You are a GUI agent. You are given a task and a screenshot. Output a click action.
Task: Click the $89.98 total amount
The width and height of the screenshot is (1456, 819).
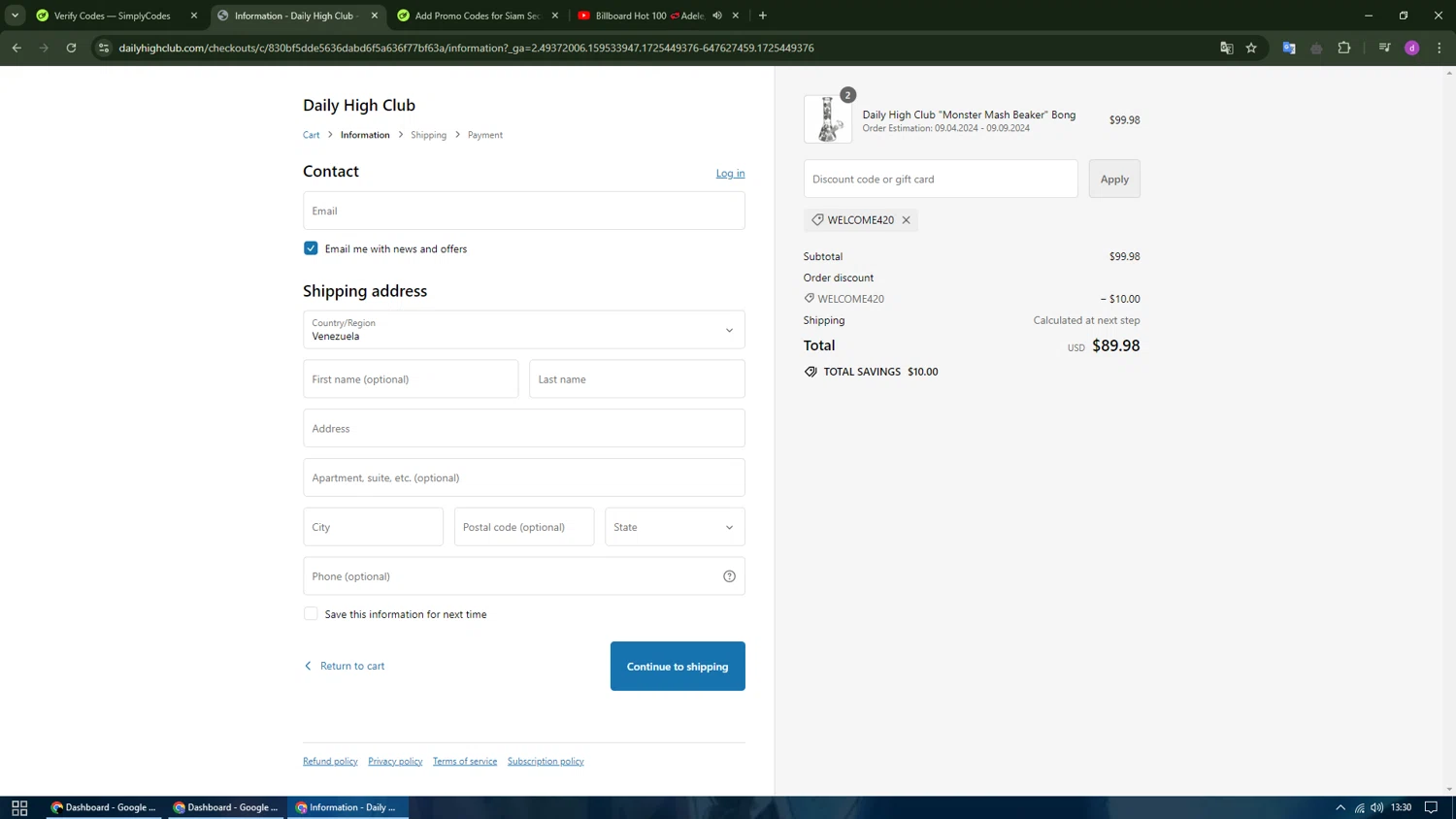(1116, 345)
